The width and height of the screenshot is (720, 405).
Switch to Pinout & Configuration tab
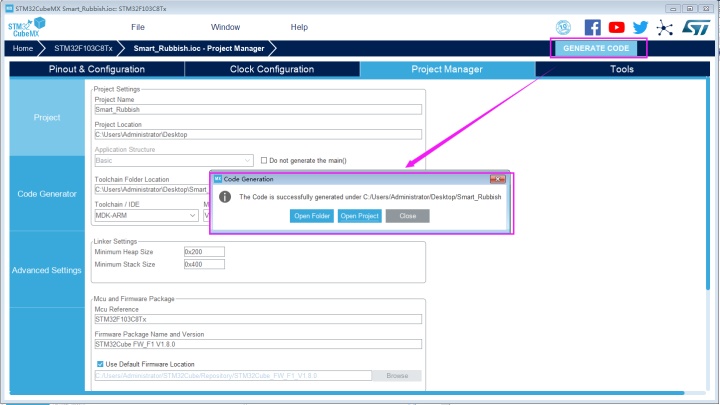tap(97, 69)
